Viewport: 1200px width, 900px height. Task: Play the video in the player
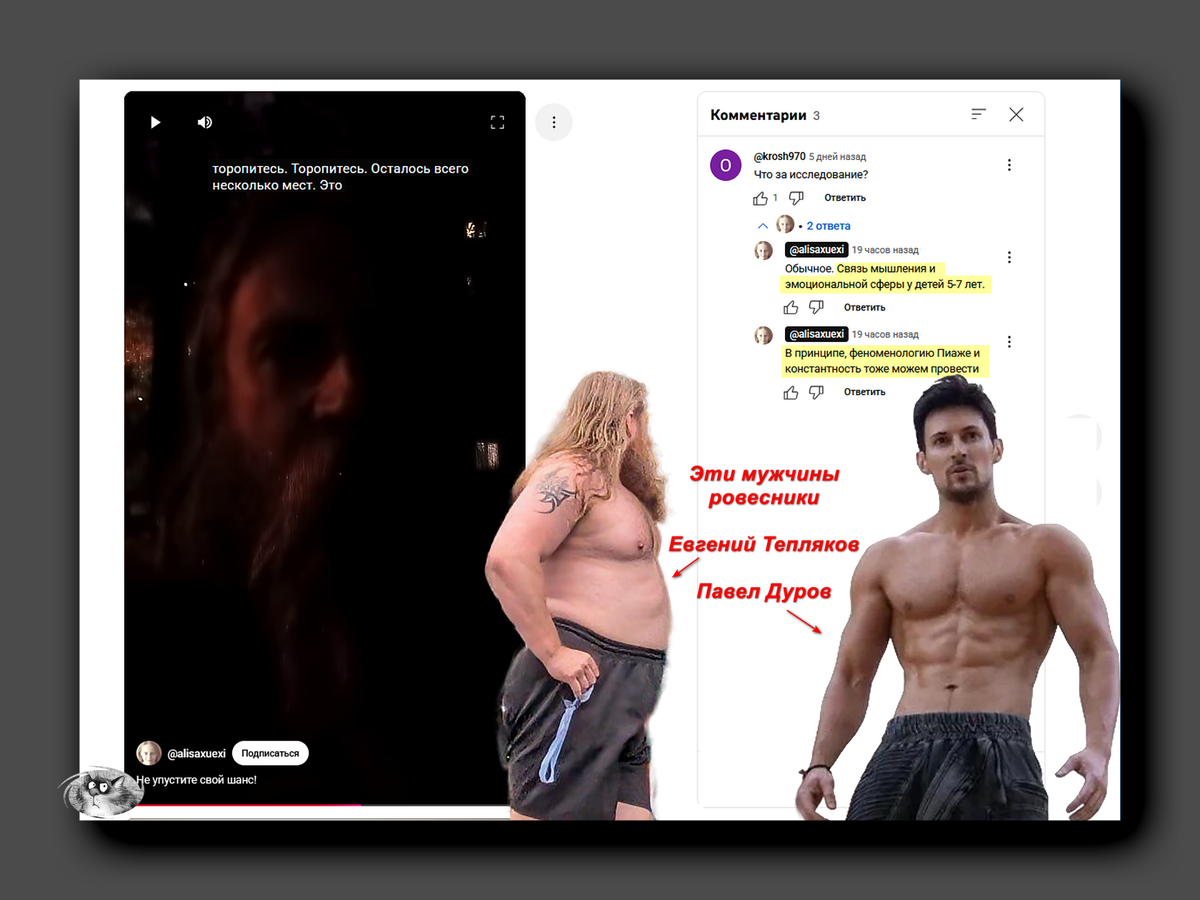point(155,122)
